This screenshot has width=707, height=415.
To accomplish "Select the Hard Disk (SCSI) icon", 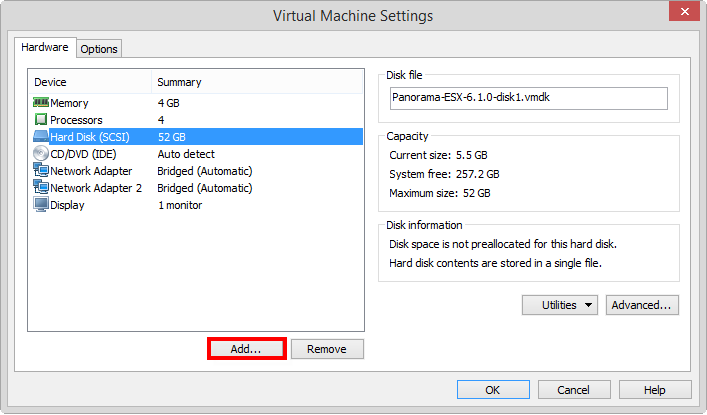I will point(41,137).
